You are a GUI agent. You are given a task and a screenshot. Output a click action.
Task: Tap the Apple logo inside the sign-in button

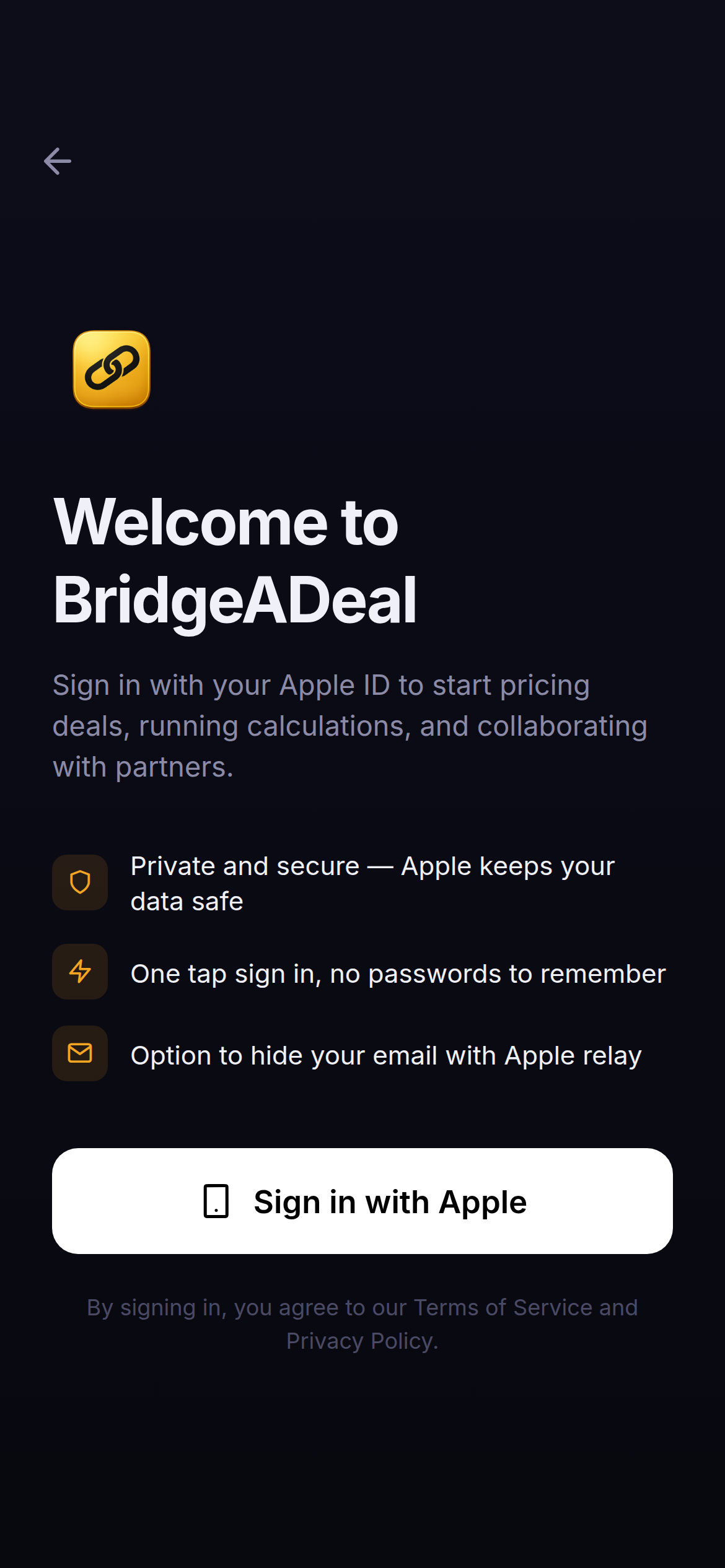pyautogui.click(x=214, y=1201)
